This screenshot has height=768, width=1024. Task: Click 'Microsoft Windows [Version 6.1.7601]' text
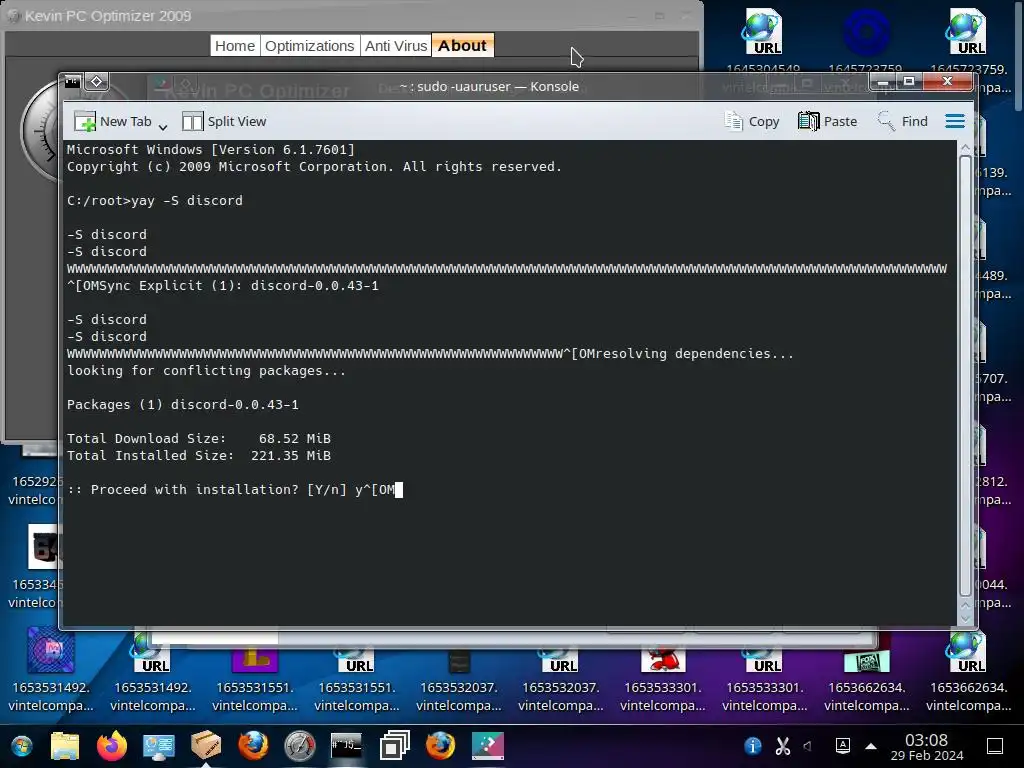click(x=210, y=150)
